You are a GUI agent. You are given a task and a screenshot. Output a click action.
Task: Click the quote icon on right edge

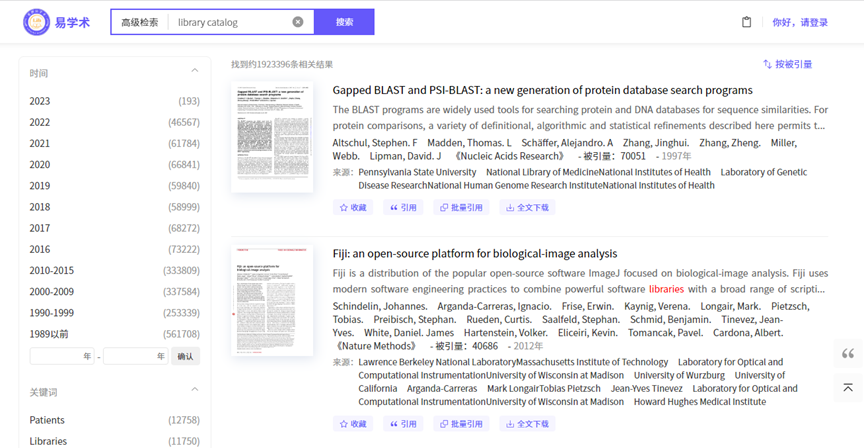tap(848, 354)
